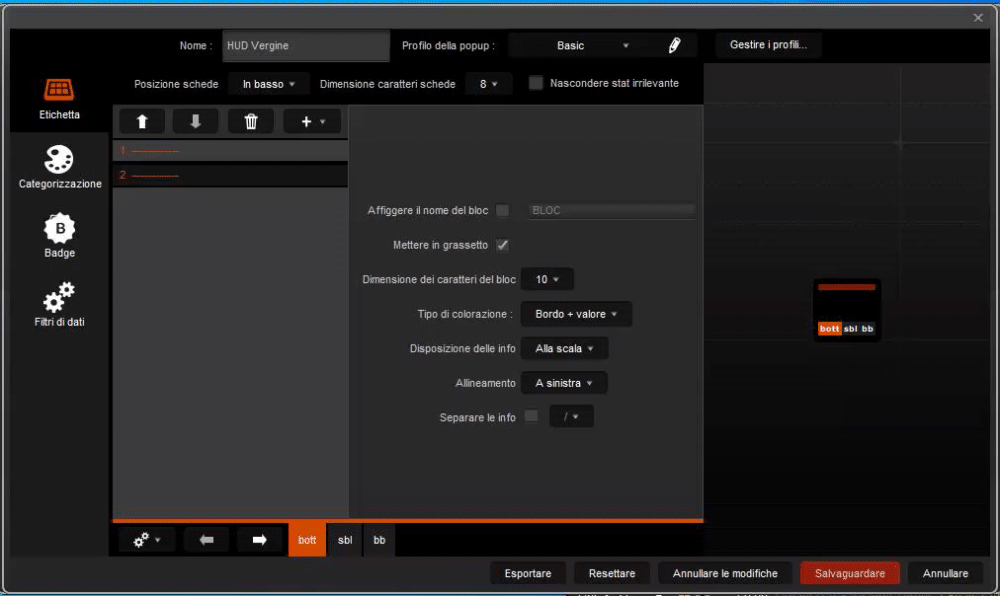The height and width of the screenshot is (596, 1000).
Task: Open the Filtri di dati section
Action: tap(59, 305)
